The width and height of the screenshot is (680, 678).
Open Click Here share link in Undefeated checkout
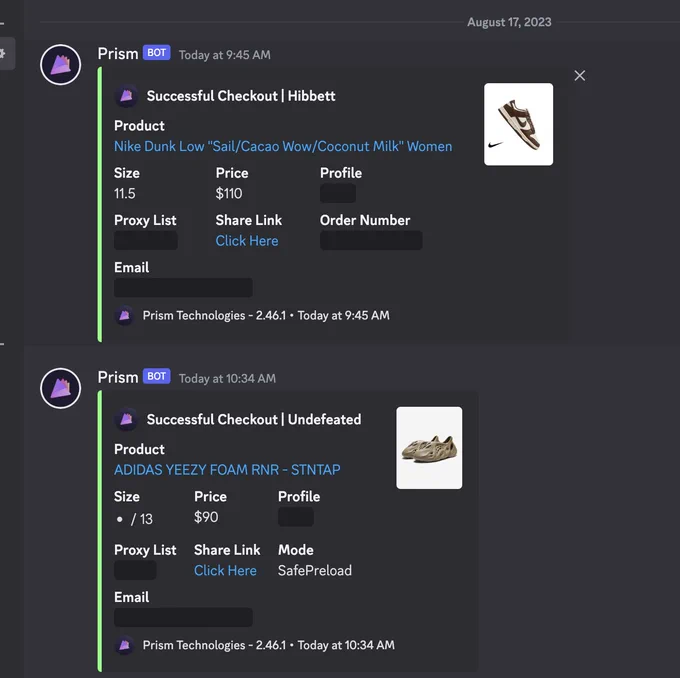click(x=225, y=570)
